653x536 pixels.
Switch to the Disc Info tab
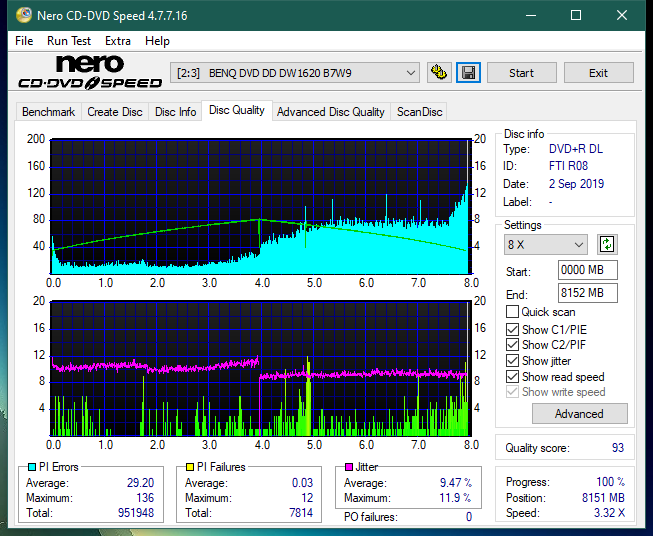(175, 112)
